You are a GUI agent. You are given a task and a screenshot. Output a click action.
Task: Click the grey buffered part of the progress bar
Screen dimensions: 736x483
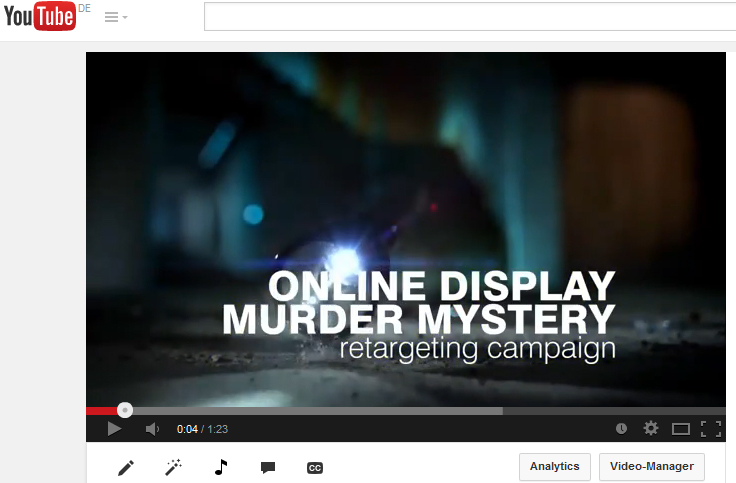tap(320, 410)
